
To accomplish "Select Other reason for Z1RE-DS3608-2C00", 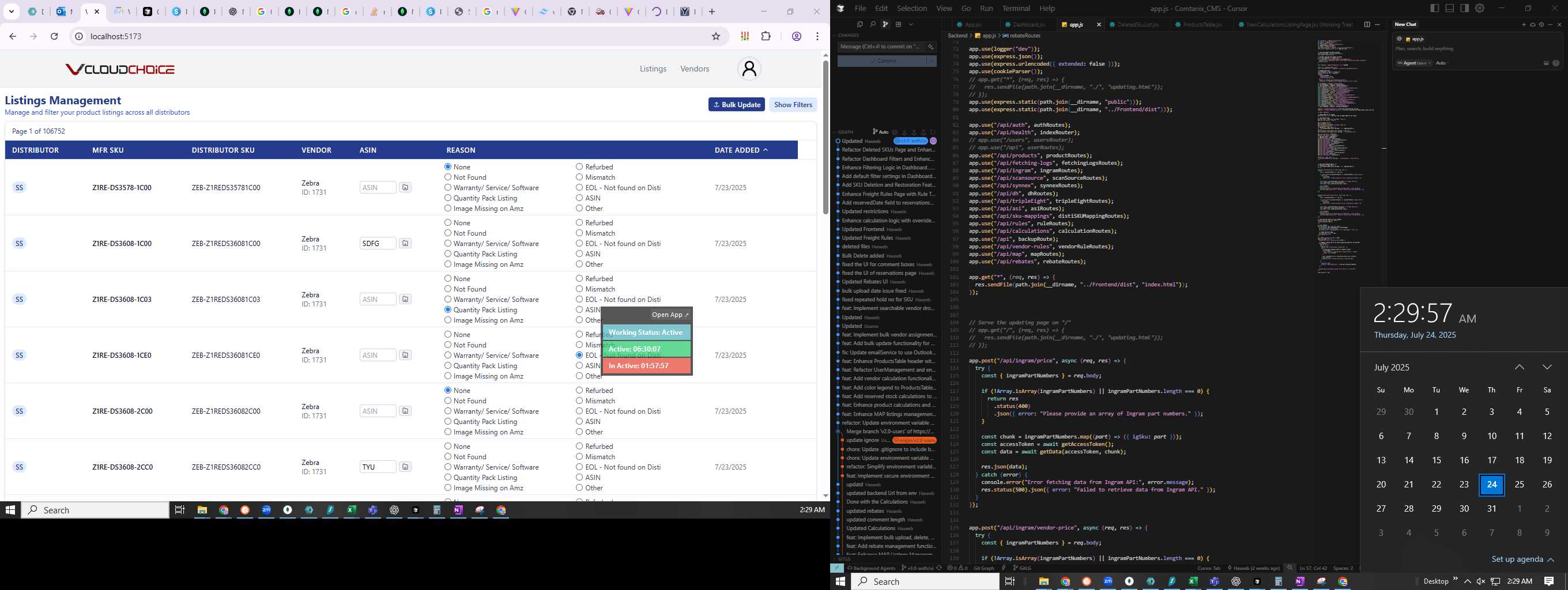I will [x=579, y=432].
